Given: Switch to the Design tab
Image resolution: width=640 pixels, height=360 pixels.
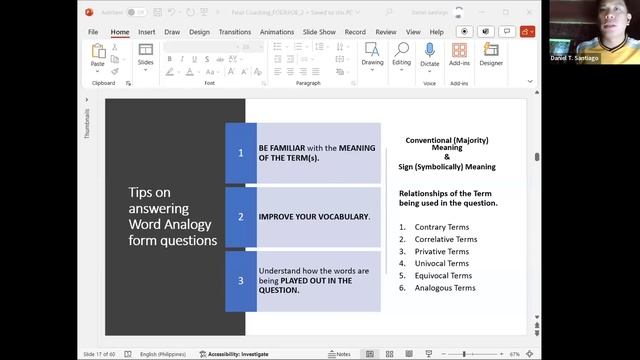Looking at the screenshot, I should click(x=199, y=32).
